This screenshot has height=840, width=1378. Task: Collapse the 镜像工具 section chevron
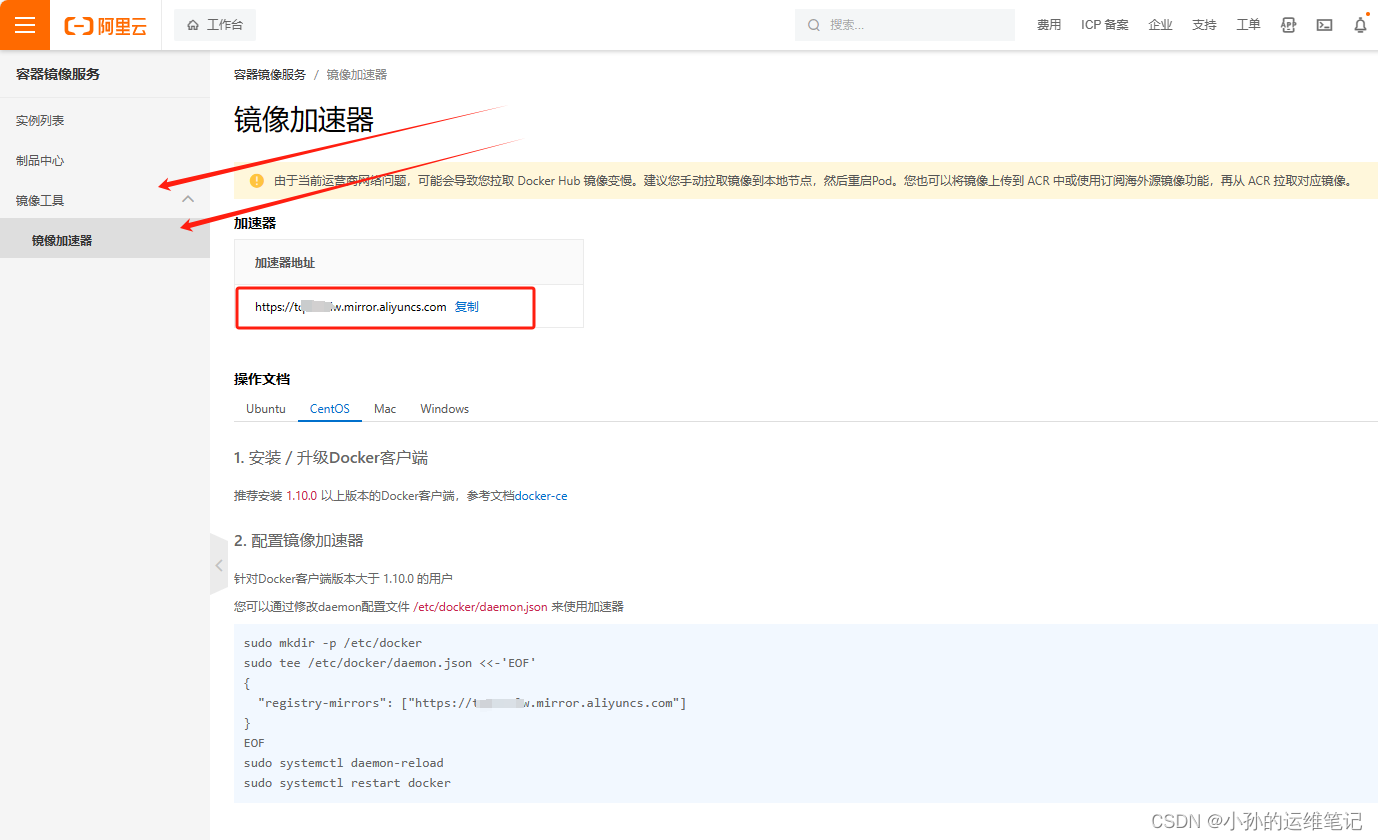[187, 200]
